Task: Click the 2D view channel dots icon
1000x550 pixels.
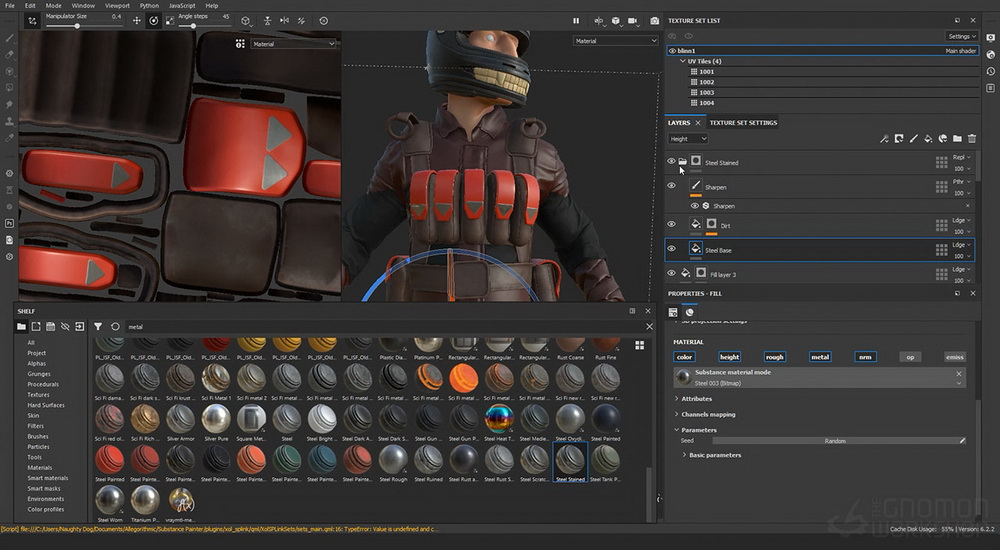Action: coord(240,44)
